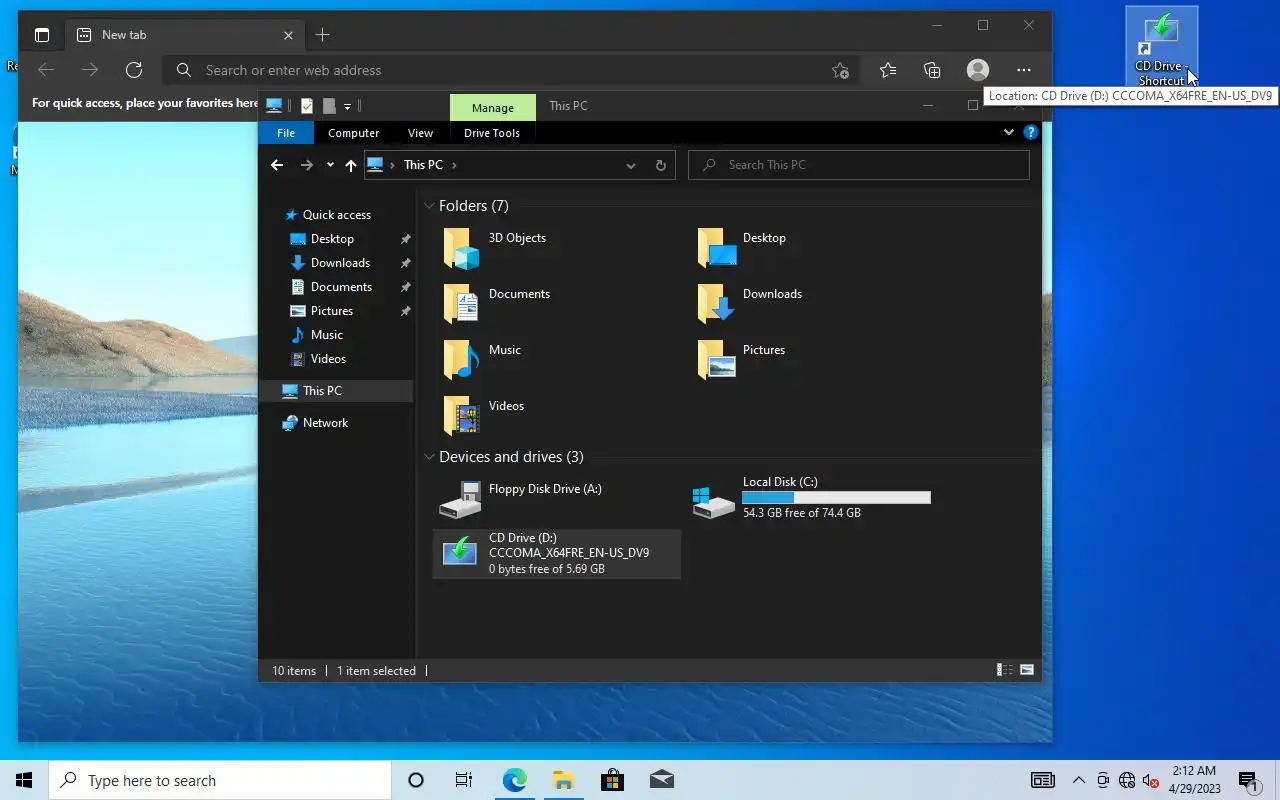Refresh the This PC view
1280x800 pixels.
(660, 165)
